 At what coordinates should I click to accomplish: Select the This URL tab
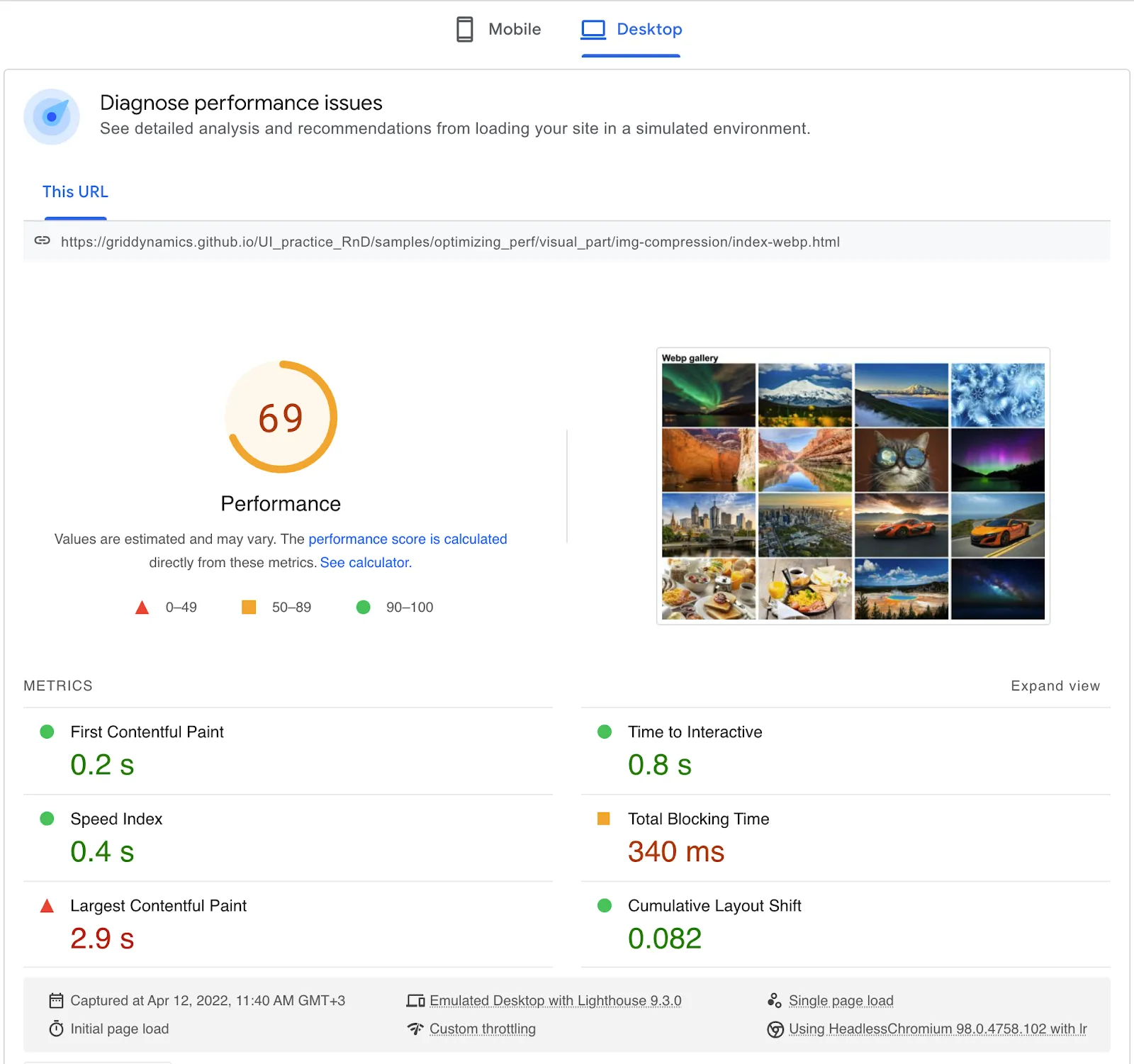pyautogui.click(x=75, y=191)
